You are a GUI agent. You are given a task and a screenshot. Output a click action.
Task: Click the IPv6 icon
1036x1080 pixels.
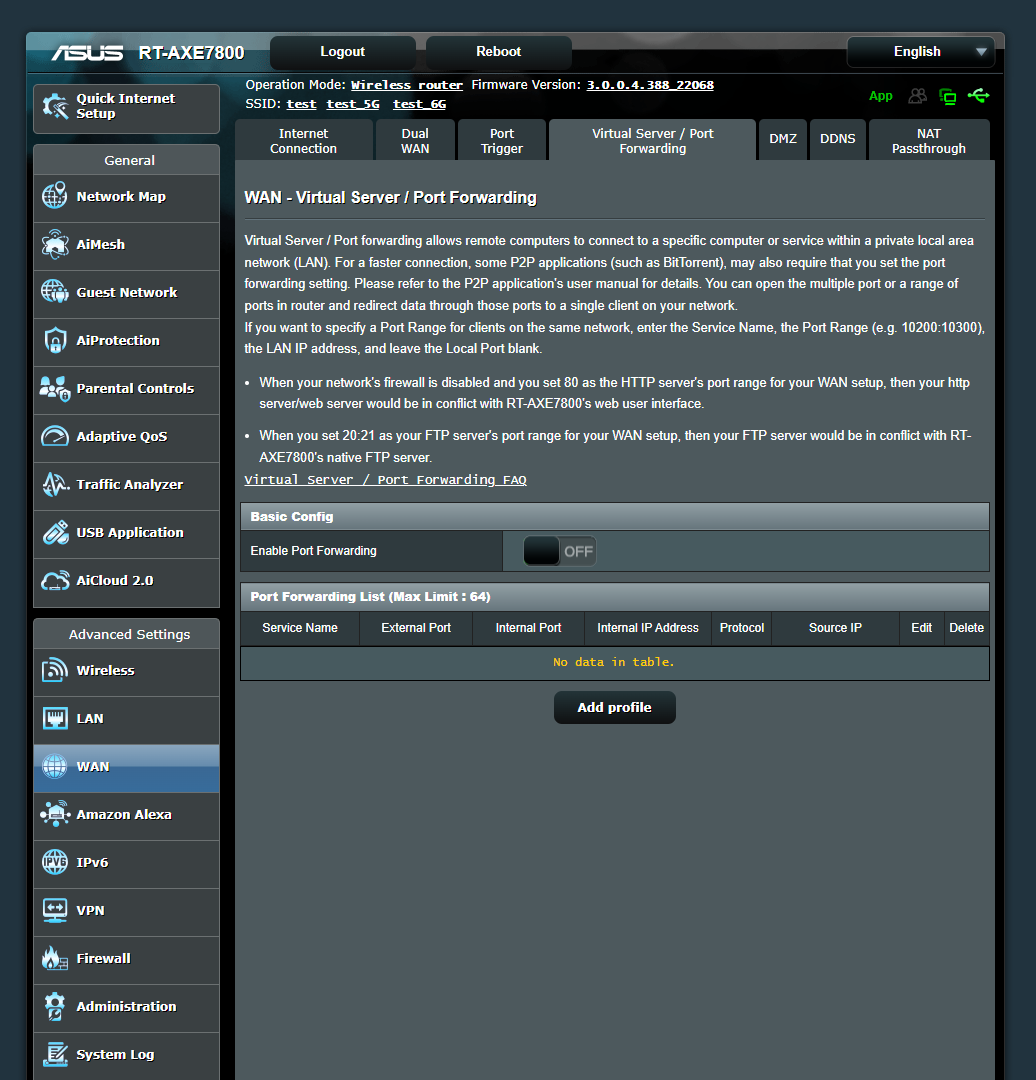(x=55, y=862)
